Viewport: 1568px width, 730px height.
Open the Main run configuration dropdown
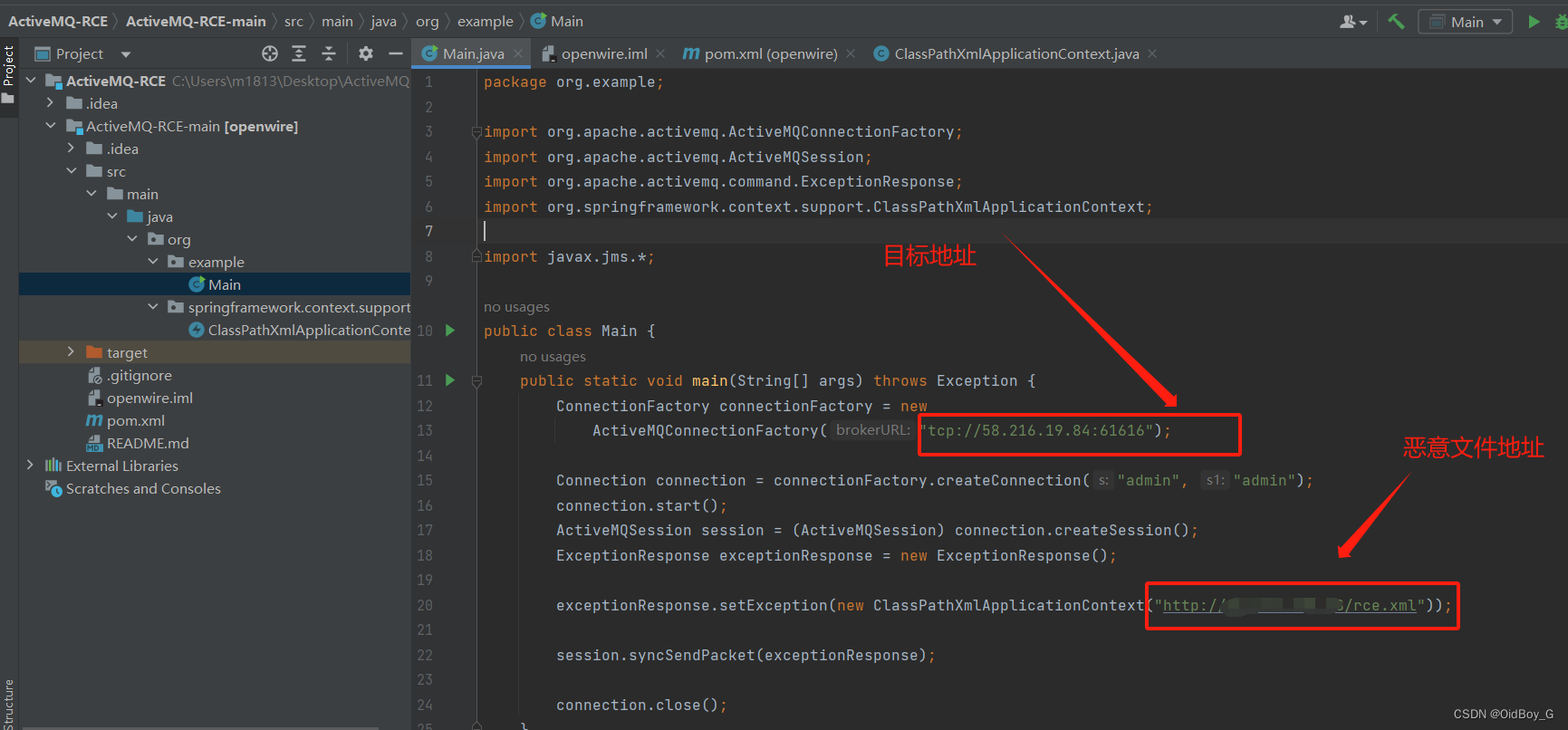click(1465, 21)
